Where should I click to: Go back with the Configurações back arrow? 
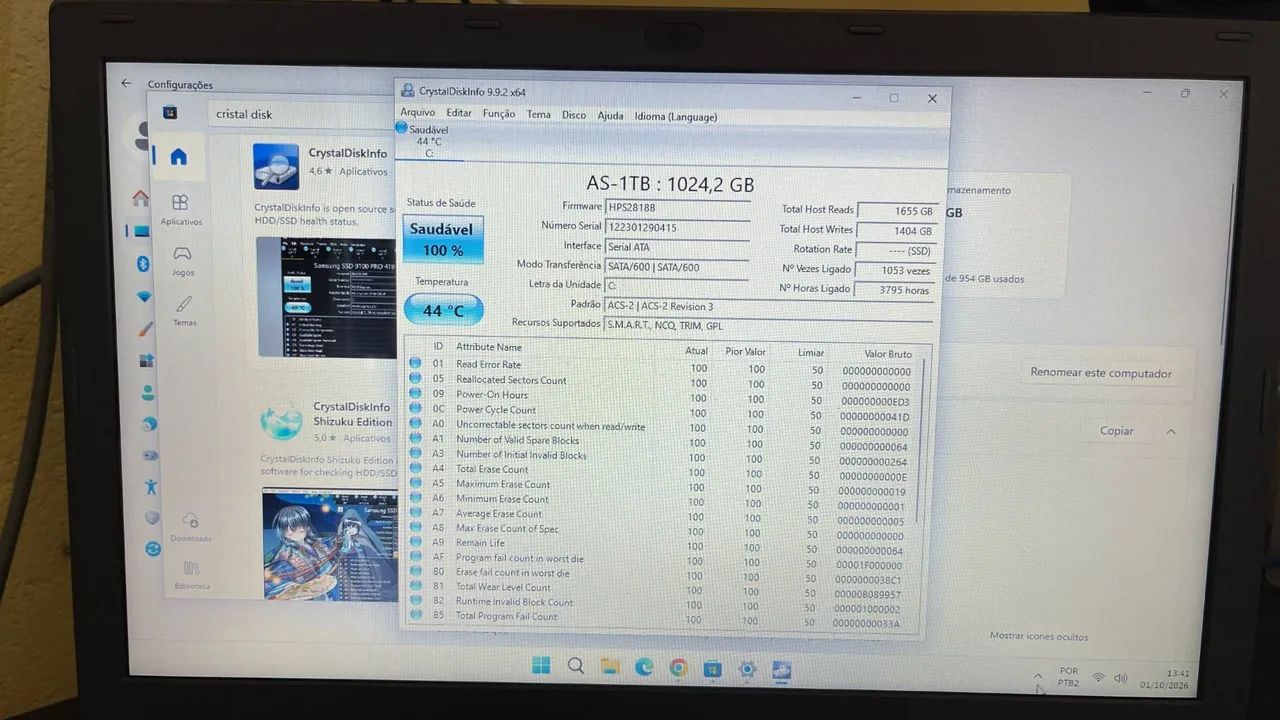pyautogui.click(x=126, y=83)
